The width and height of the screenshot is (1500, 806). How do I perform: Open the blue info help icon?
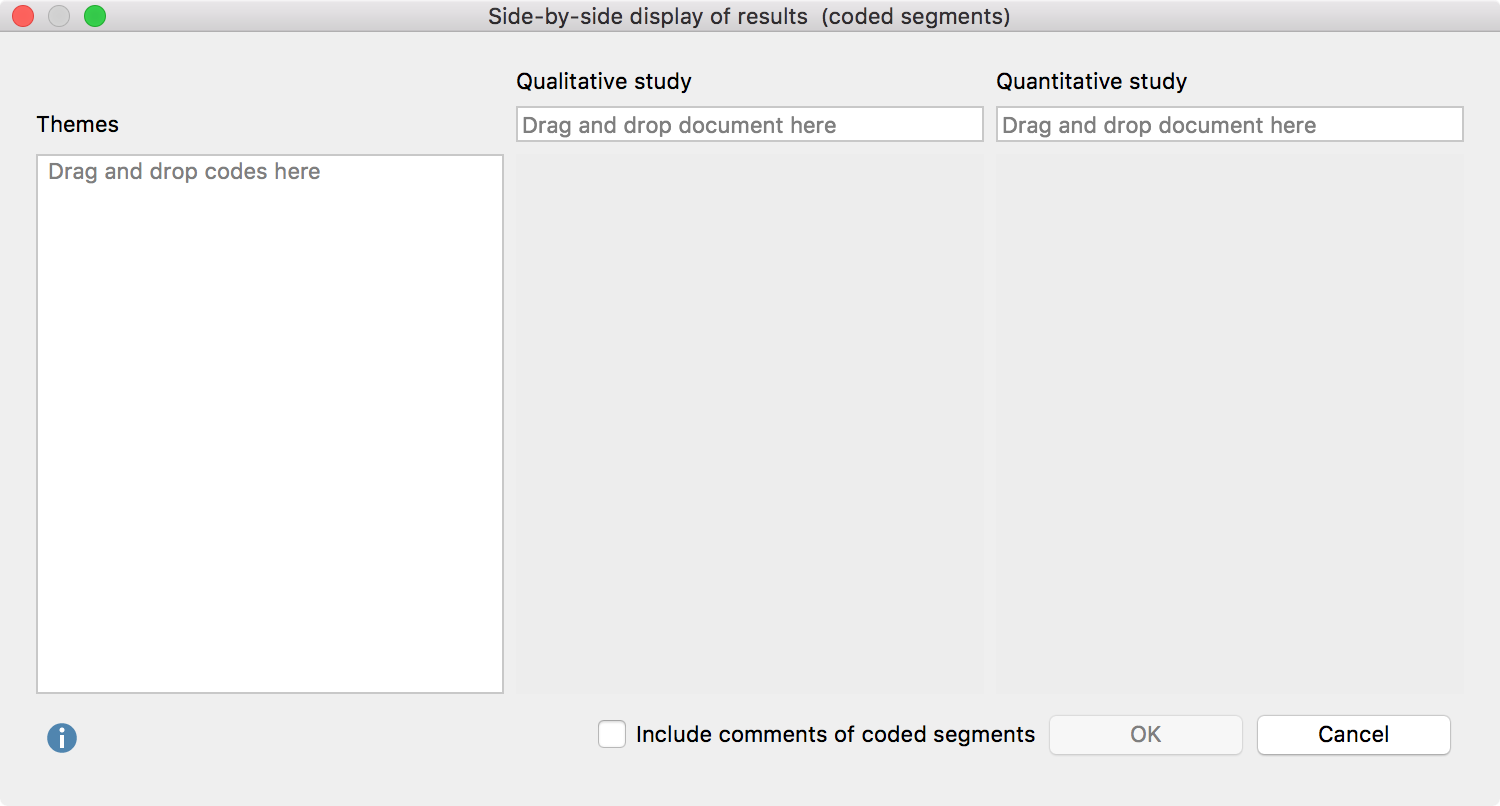point(62,739)
